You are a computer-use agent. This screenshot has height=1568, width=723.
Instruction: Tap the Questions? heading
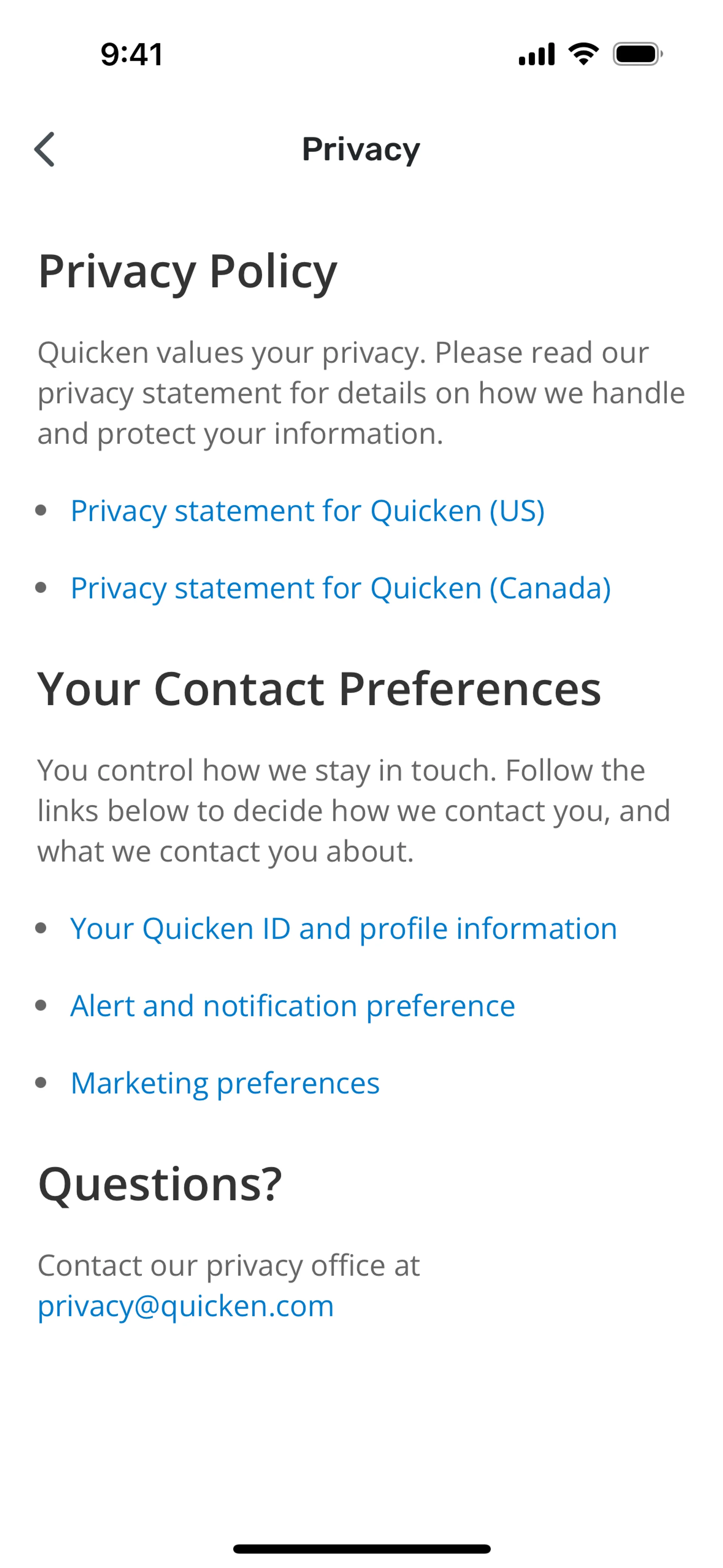(160, 1184)
